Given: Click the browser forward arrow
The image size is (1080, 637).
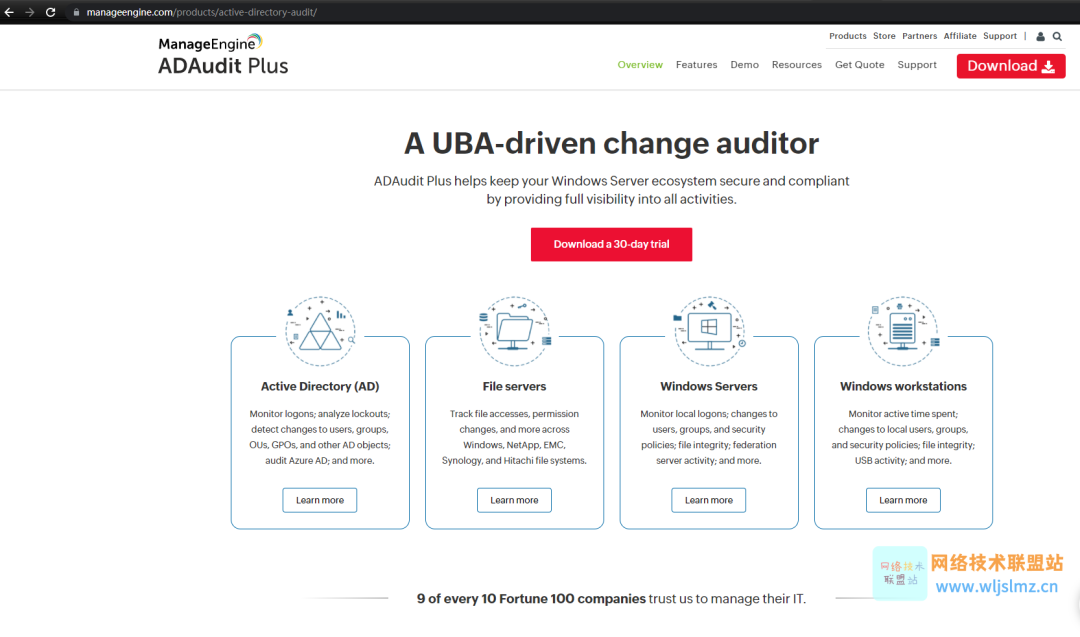Looking at the screenshot, I should coord(30,12).
